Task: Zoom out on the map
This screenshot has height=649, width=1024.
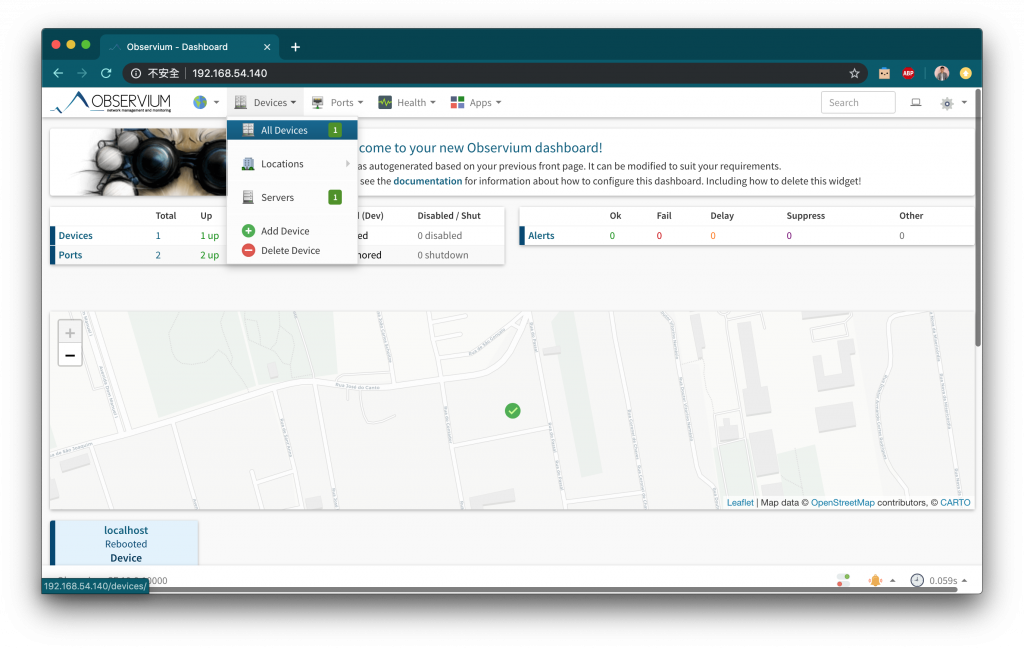Action: [x=70, y=355]
